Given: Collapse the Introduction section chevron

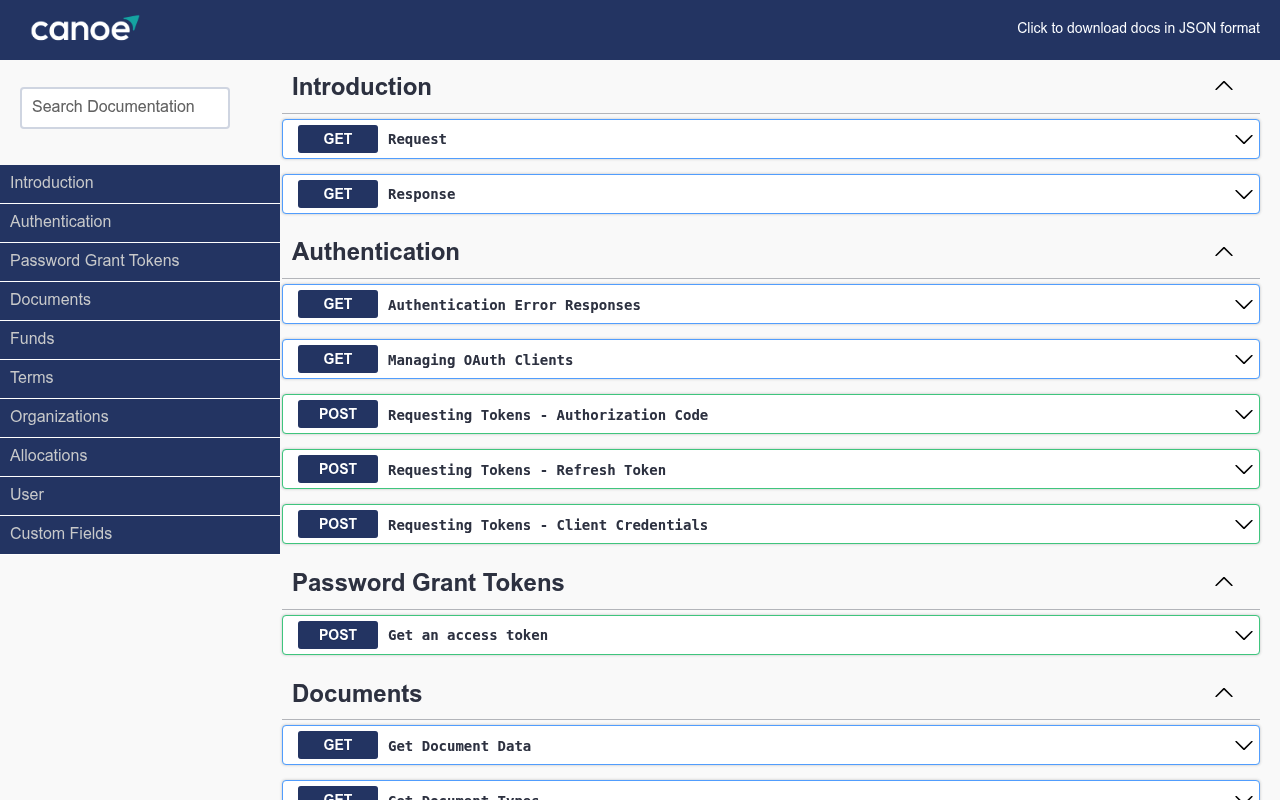Looking at the screenshot, I should (1224, 86).
